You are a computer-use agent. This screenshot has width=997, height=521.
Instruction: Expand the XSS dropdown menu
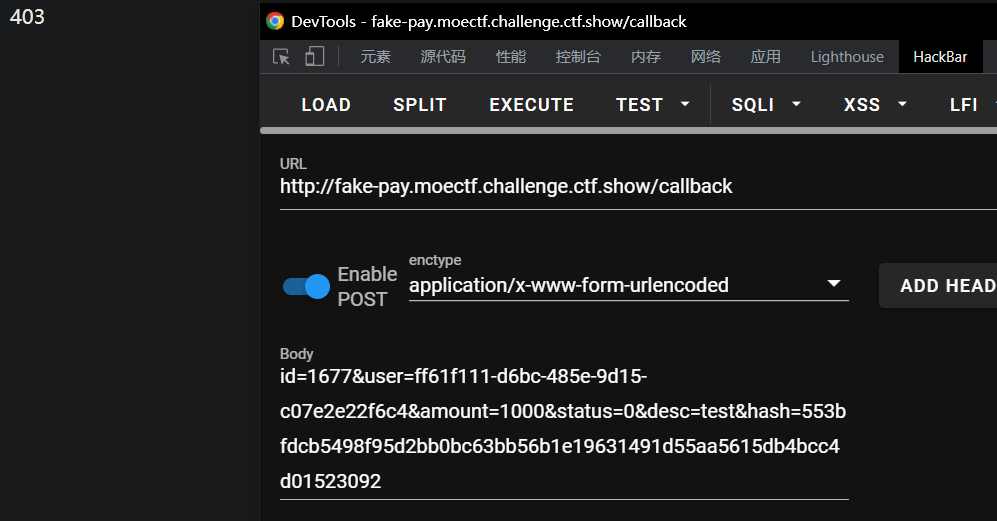pos(875,105)
